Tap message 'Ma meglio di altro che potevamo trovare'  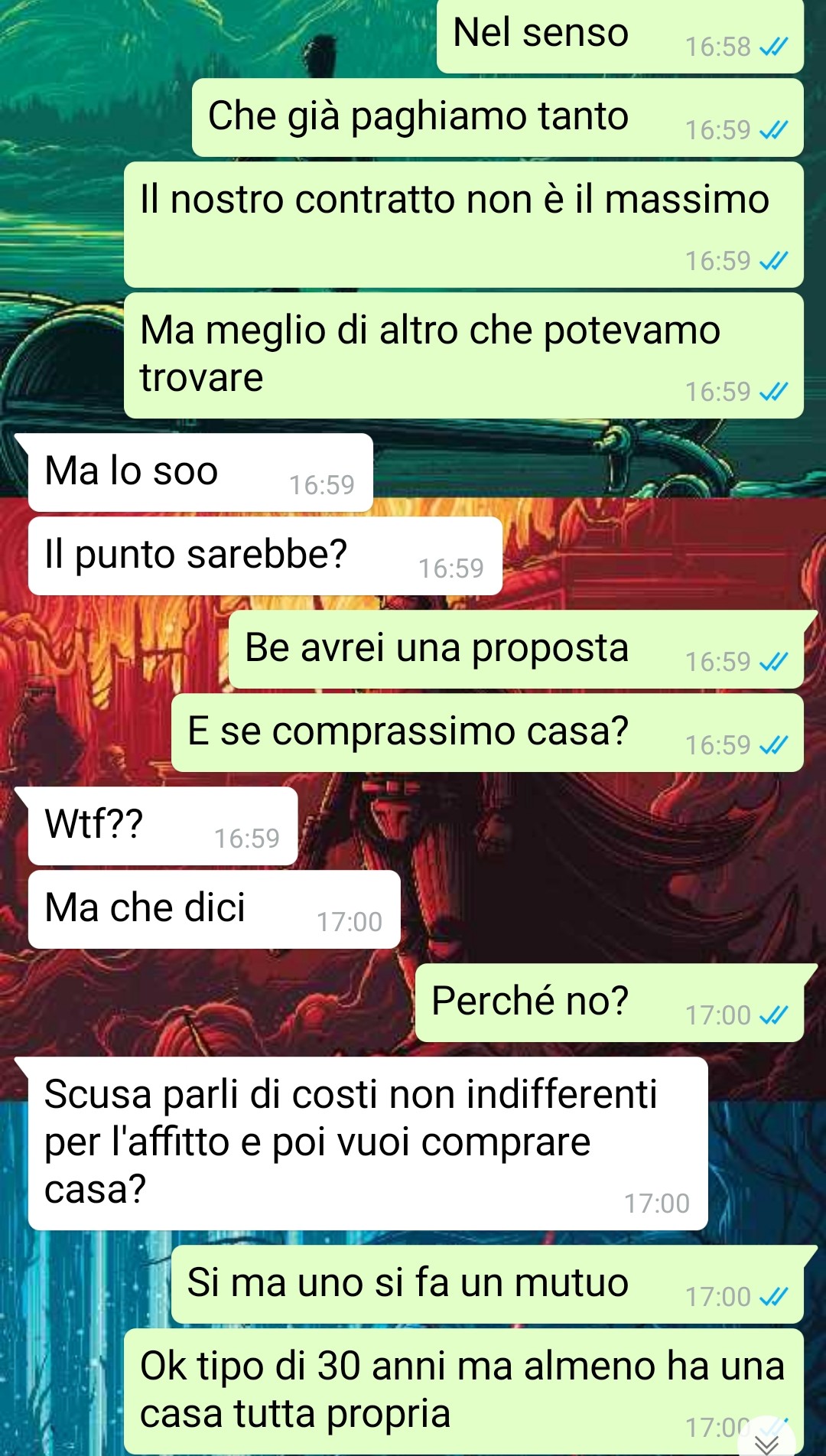click(x=463, y=356)
